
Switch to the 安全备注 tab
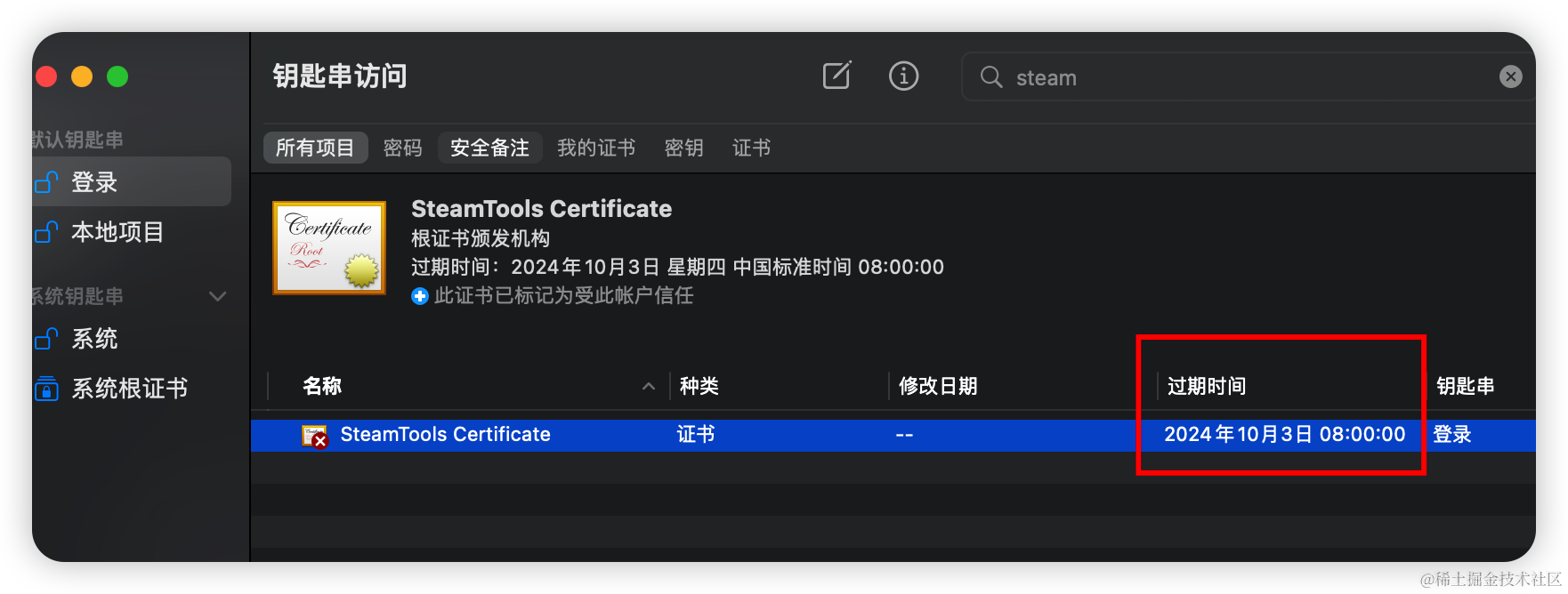[489, 148]
